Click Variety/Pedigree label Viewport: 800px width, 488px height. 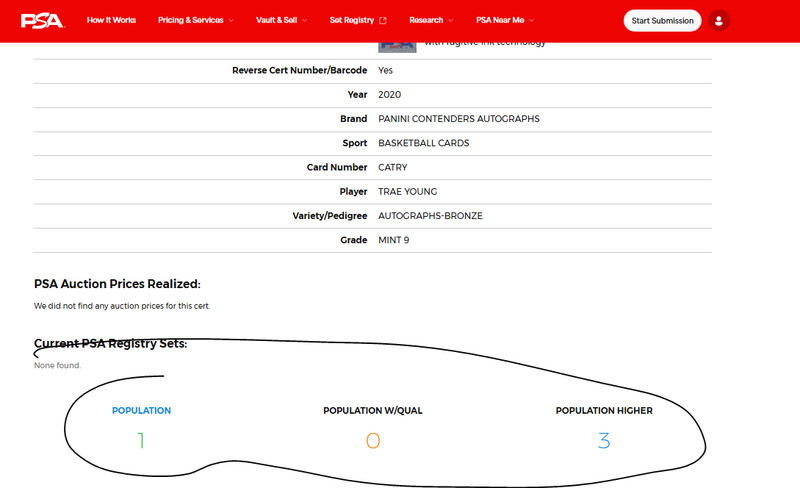point(330,216)
